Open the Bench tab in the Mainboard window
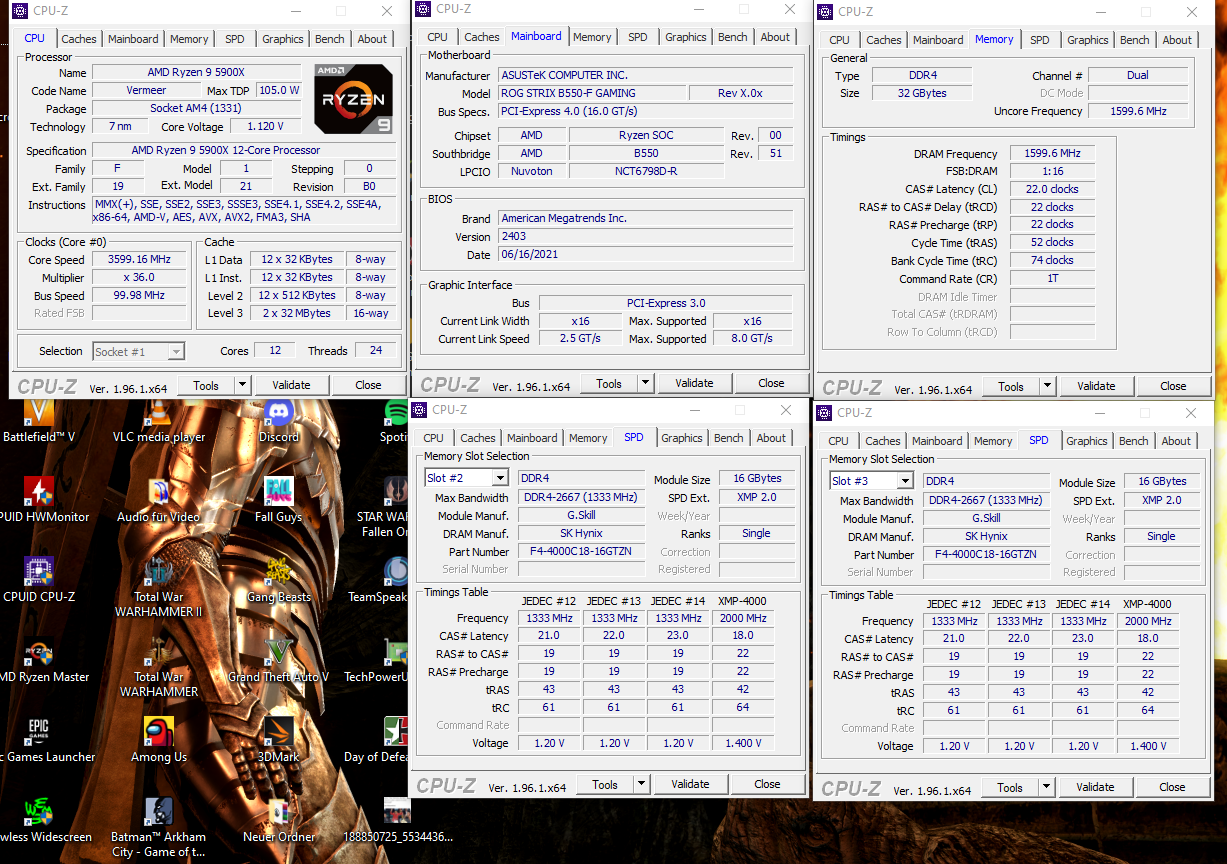The width and height of the screenshot is (1227, 864). click(x=733, y=37)
